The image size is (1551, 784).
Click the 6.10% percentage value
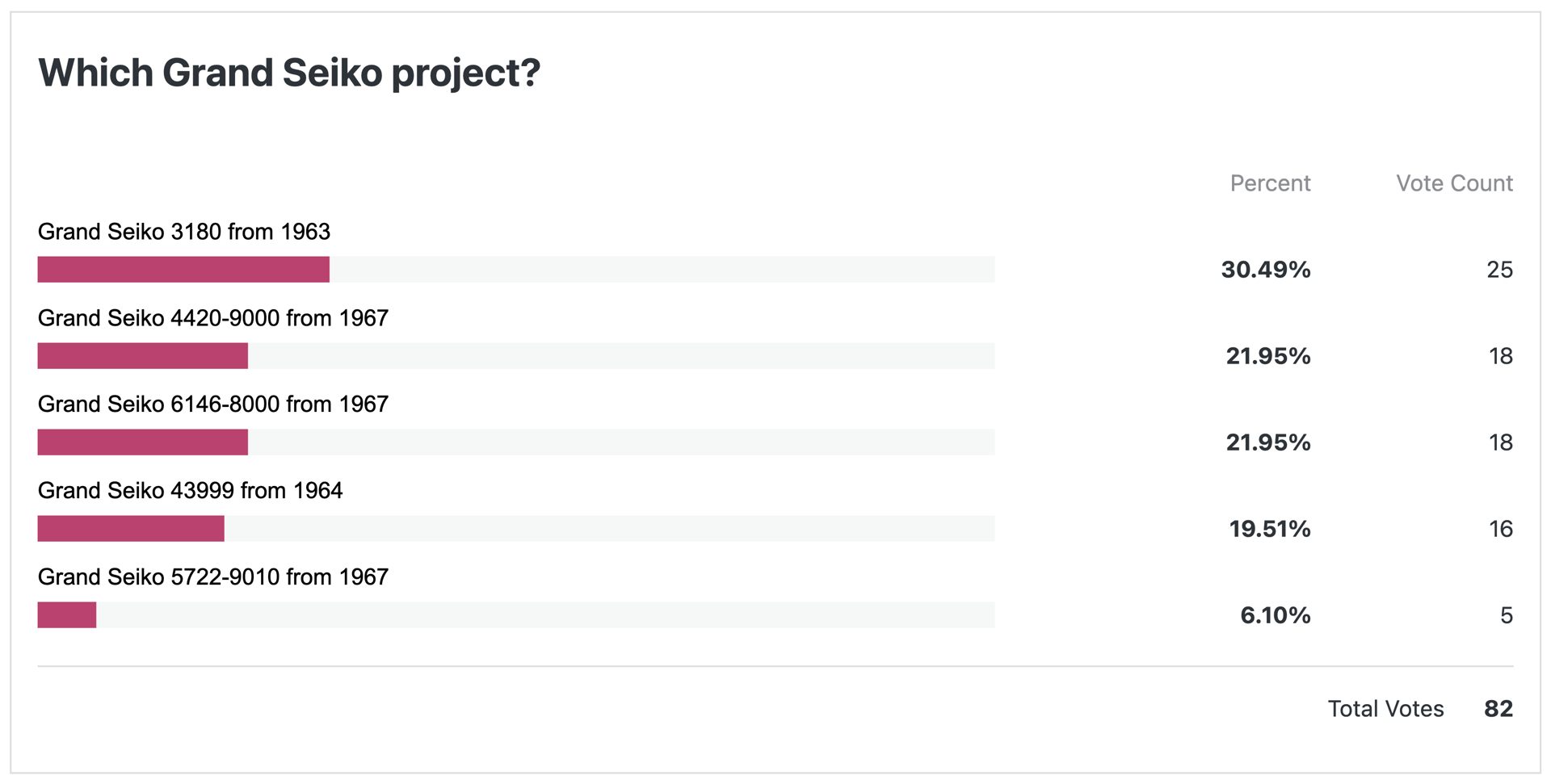coord(1276,615)
